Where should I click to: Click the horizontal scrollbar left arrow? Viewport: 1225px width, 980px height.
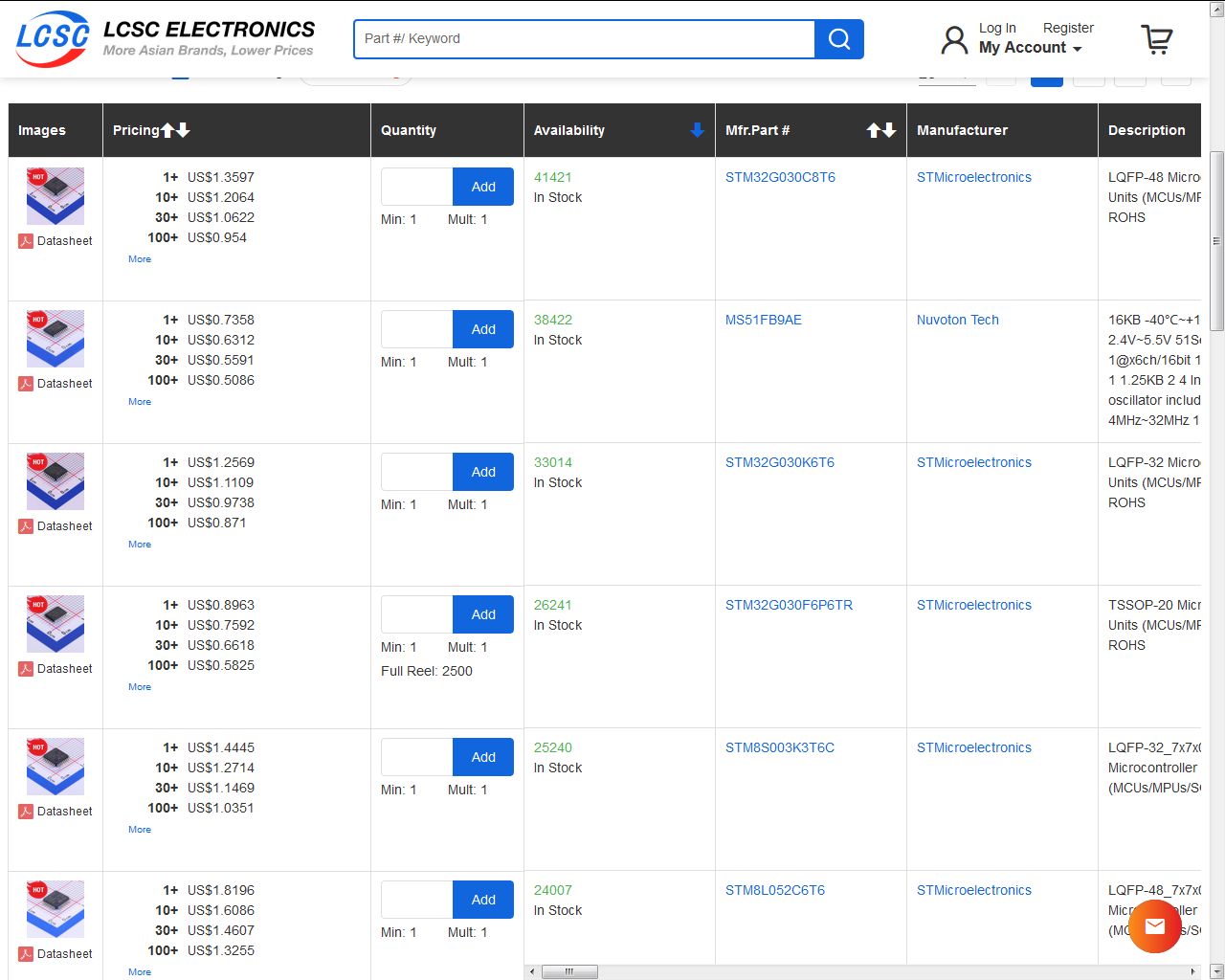click(532, 971)
